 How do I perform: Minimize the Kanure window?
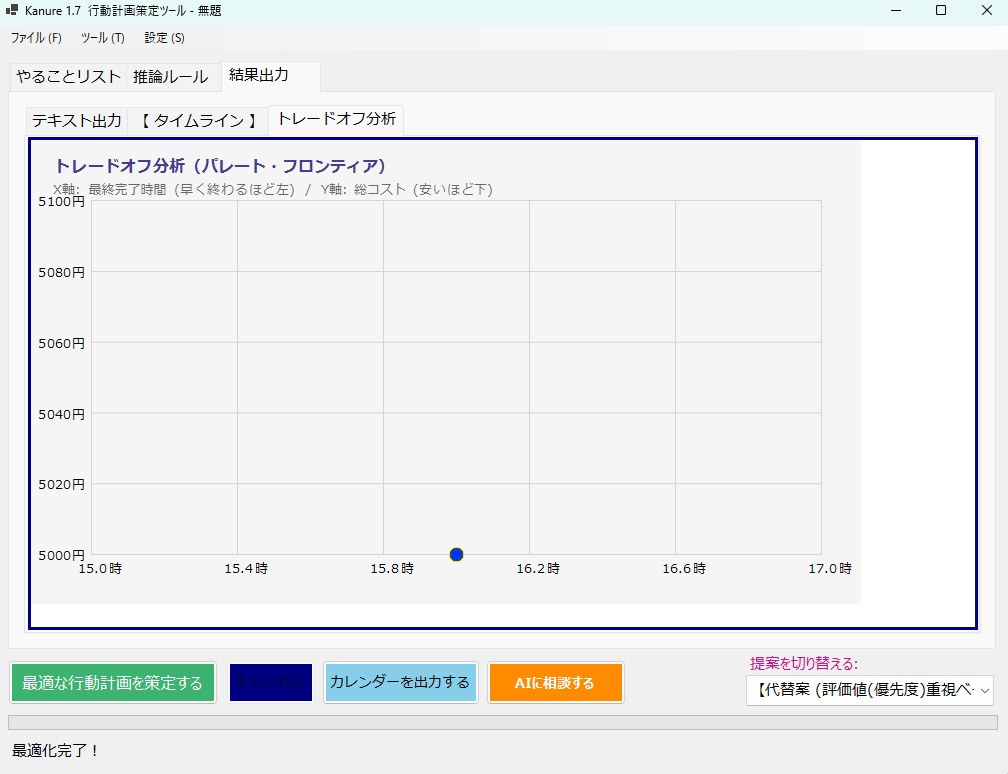click(896, 10)
